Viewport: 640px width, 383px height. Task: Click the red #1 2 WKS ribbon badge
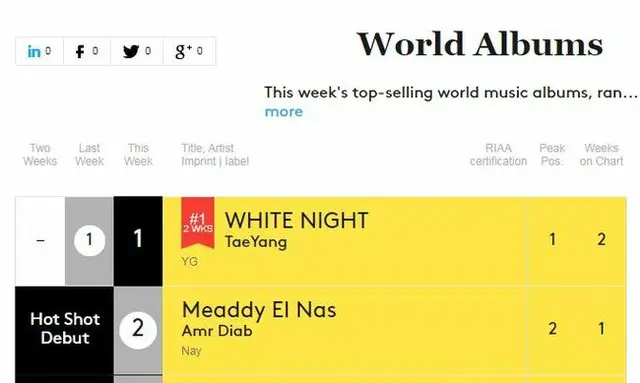(x=198, y=223)
